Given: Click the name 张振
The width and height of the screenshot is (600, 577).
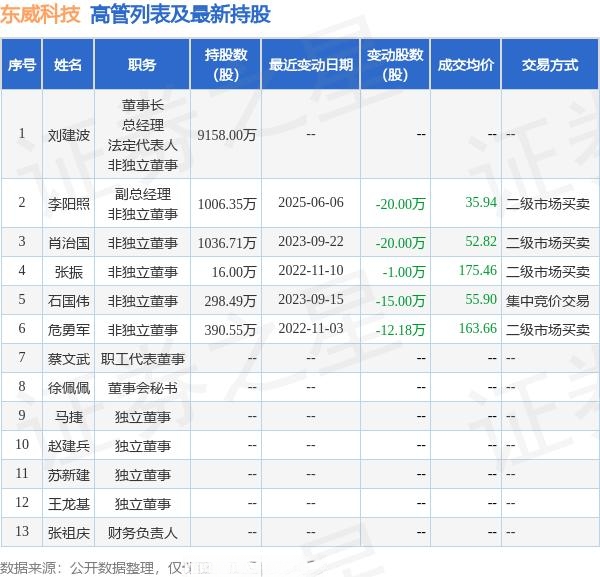Looking at the screenshot, I should pos(69,272).
